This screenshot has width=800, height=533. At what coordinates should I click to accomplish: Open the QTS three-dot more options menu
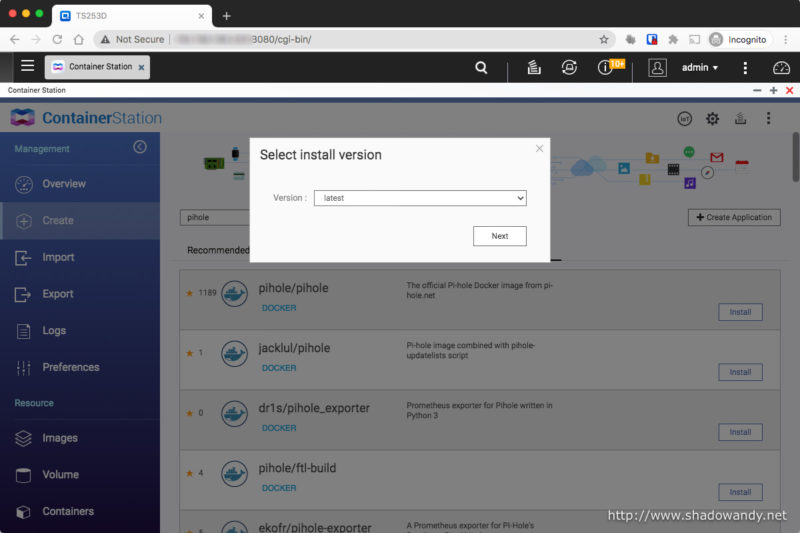[745, 67]
